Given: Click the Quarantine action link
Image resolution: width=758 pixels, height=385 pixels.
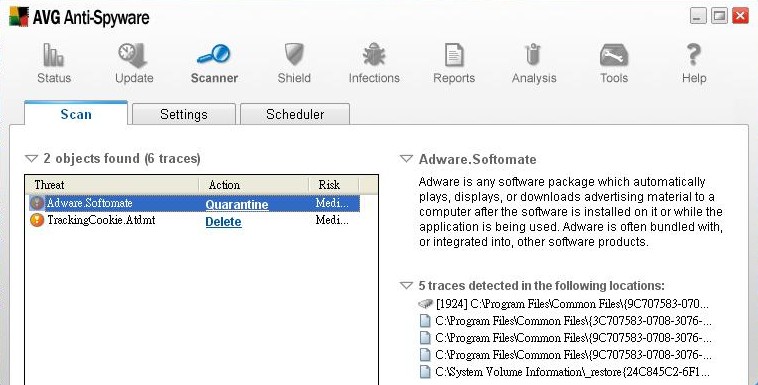Looking at the screenshot, I should point(237,205).
